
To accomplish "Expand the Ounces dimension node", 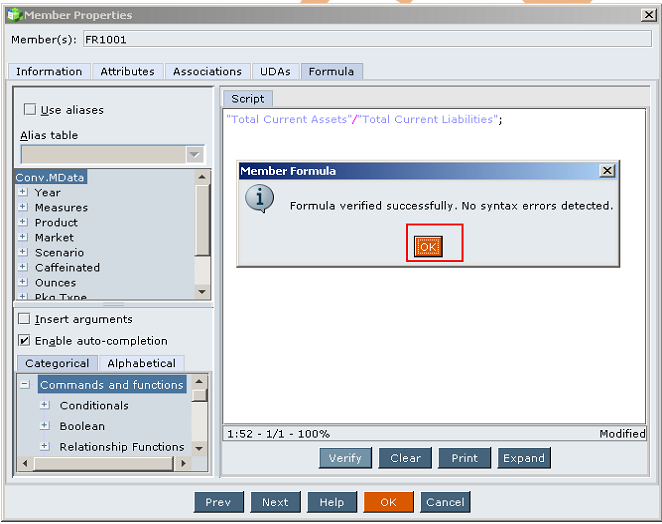I will tap(23, 282).
